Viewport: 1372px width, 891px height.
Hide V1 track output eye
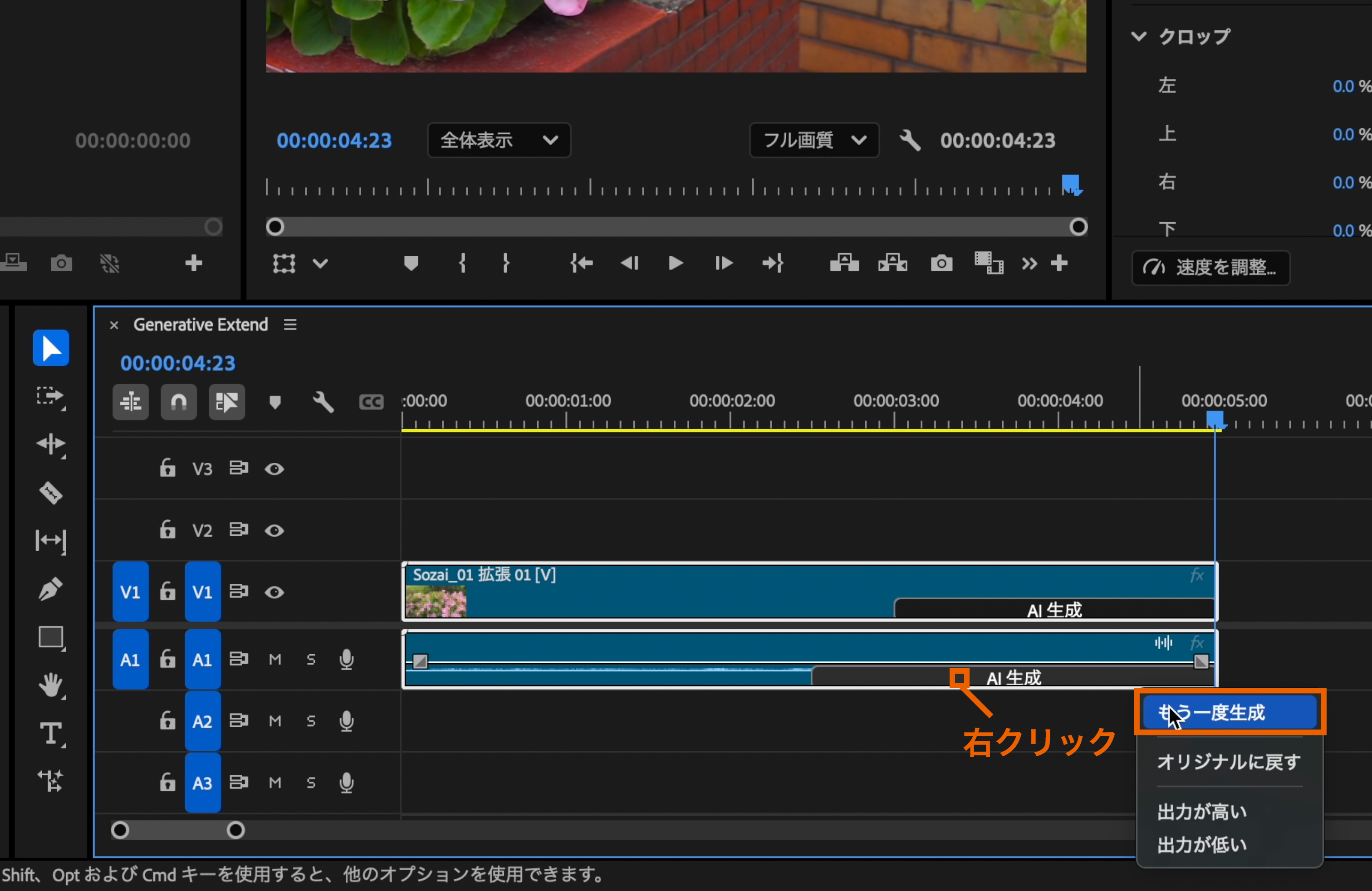(274, 592)
